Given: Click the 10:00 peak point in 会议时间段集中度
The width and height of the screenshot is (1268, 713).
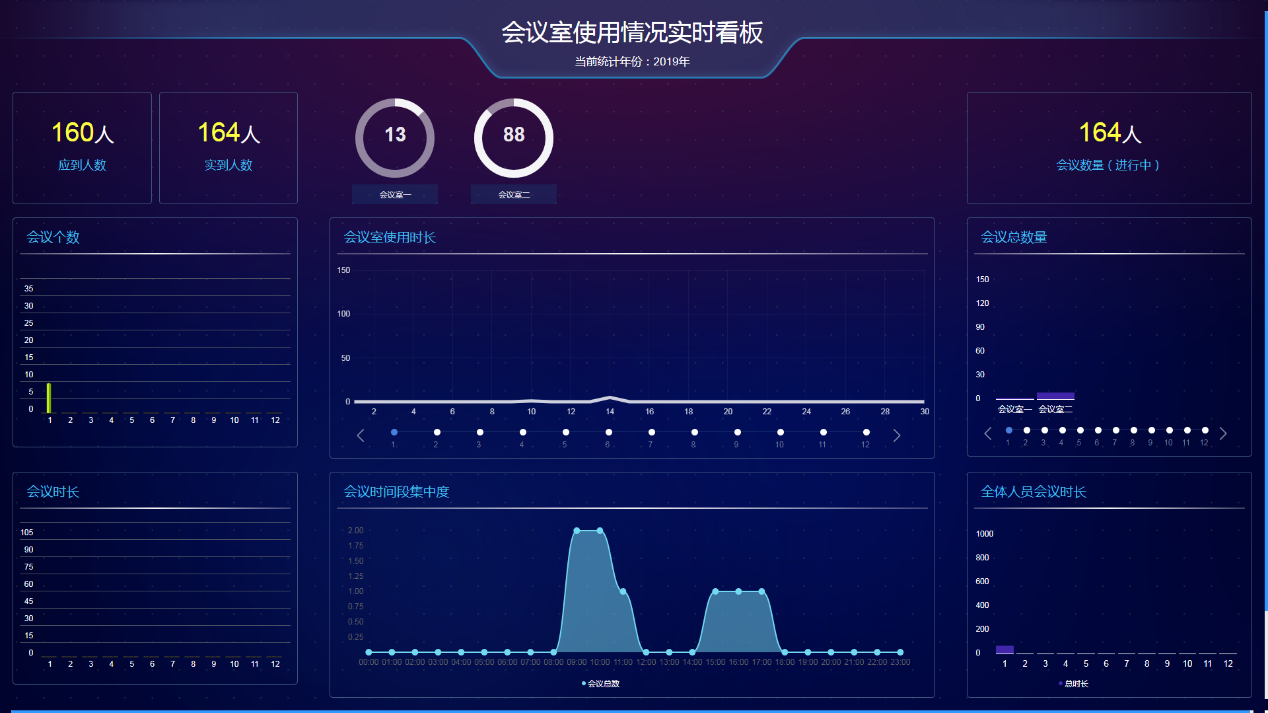Looking at the screenshot, I should 600,531.
